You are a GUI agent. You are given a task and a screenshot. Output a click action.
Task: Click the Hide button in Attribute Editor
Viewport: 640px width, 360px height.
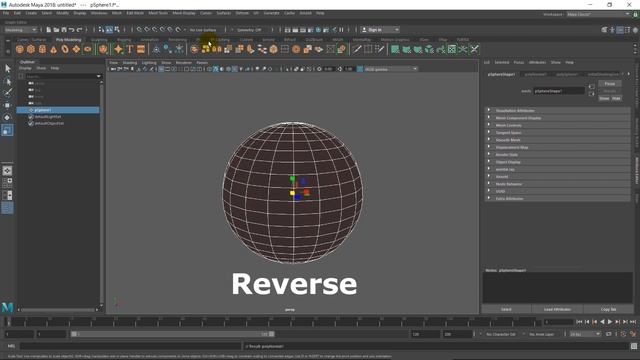[616, 98]
